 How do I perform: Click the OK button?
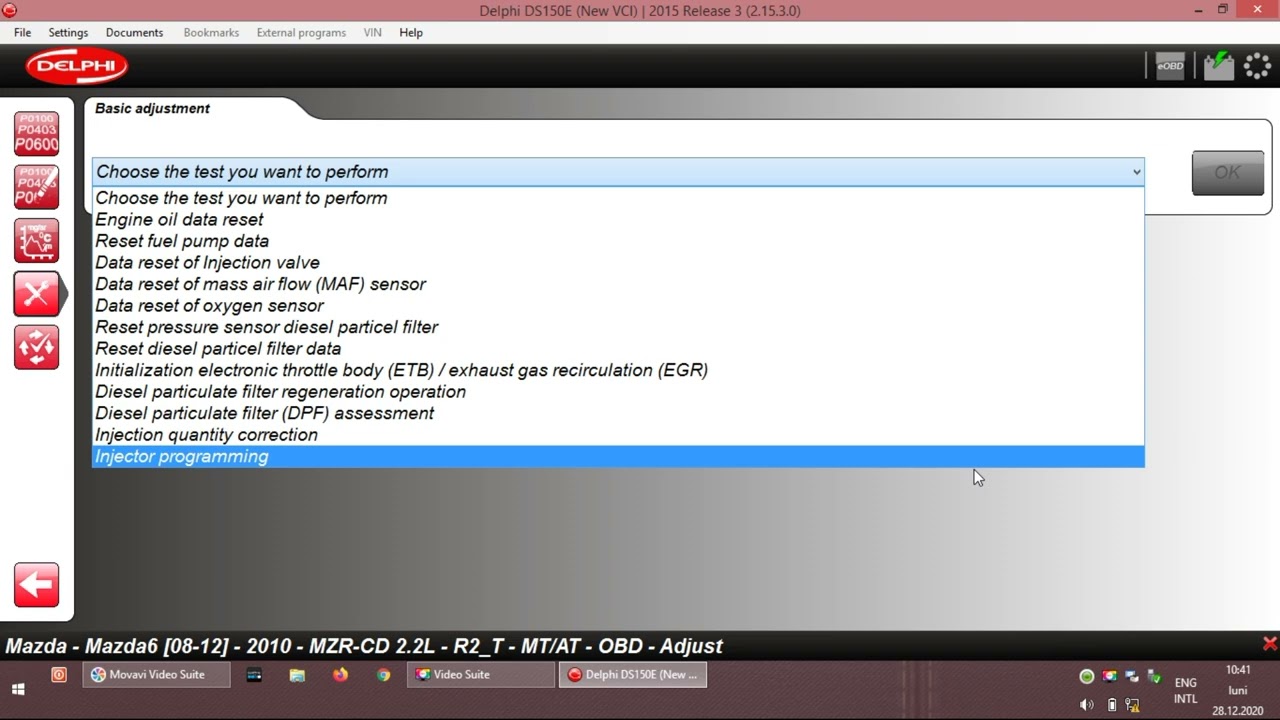[x=1227, y=173]
